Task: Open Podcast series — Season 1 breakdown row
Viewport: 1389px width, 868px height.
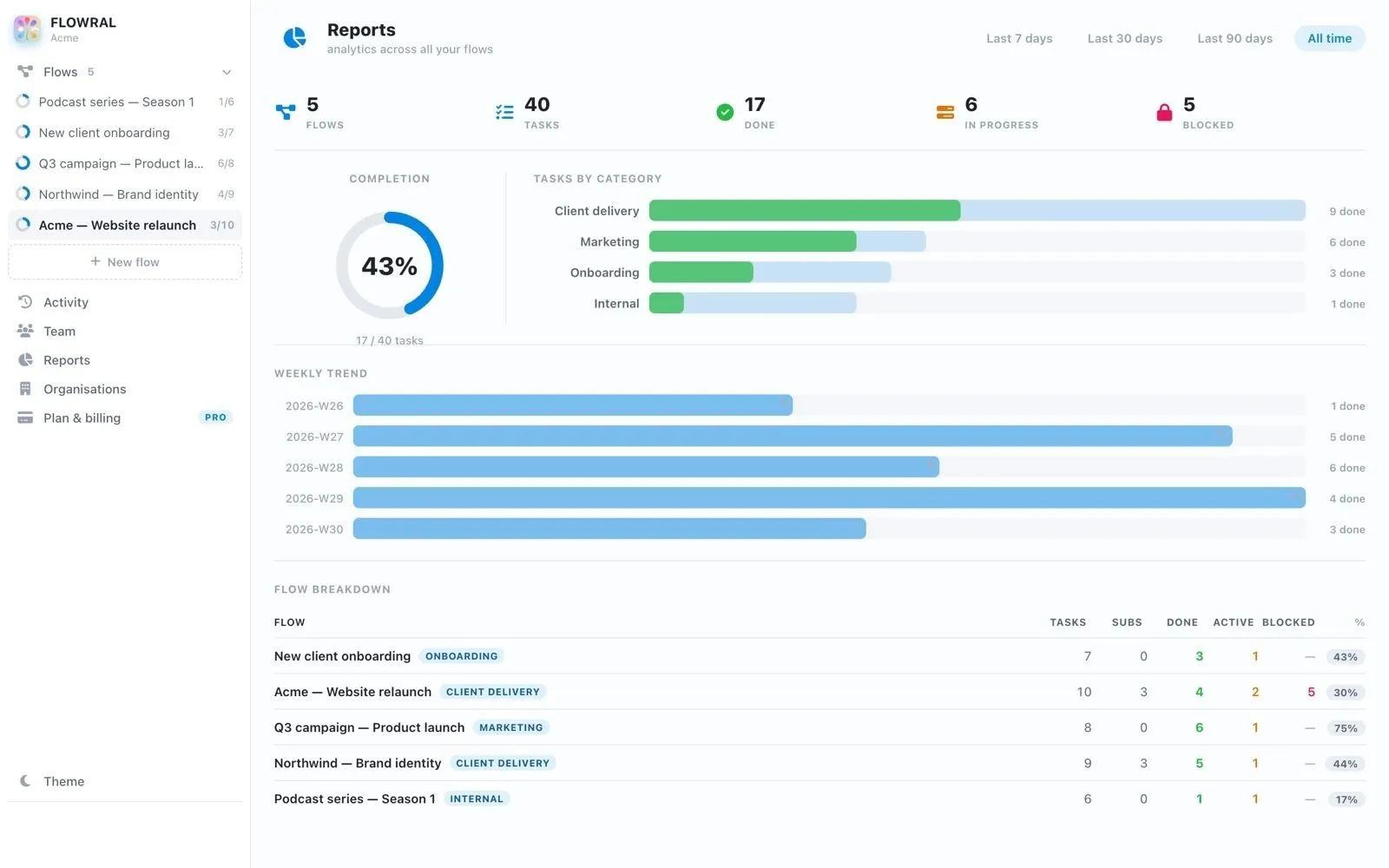Action: point(820,799)
